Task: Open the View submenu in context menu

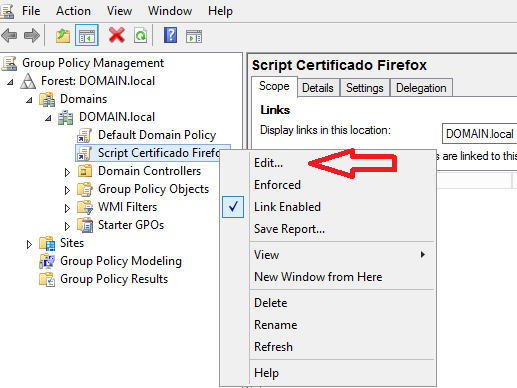Action: [343, 255]
